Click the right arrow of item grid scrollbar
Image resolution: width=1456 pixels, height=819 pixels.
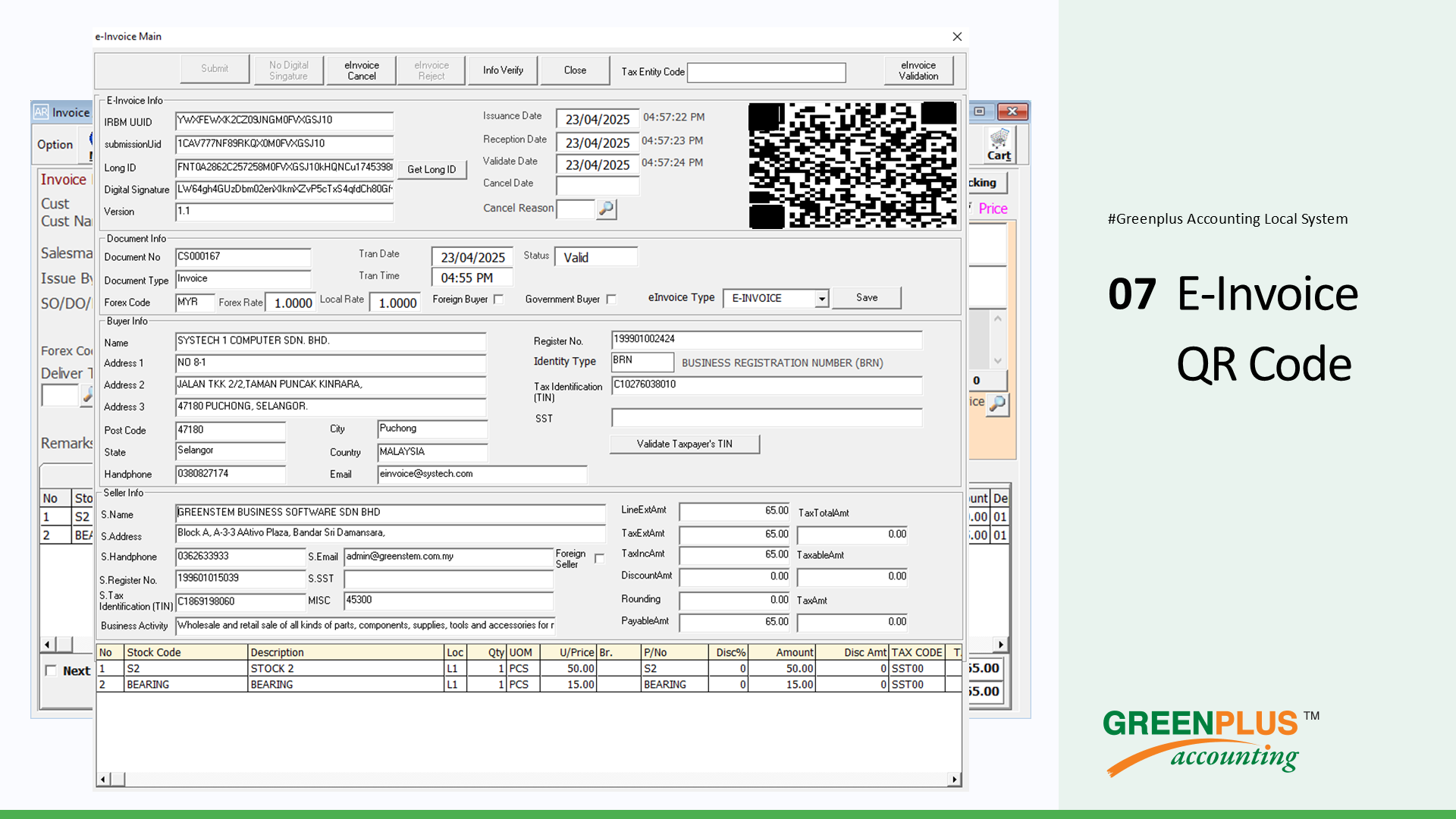pyautogui.click(x=954, y=780)
